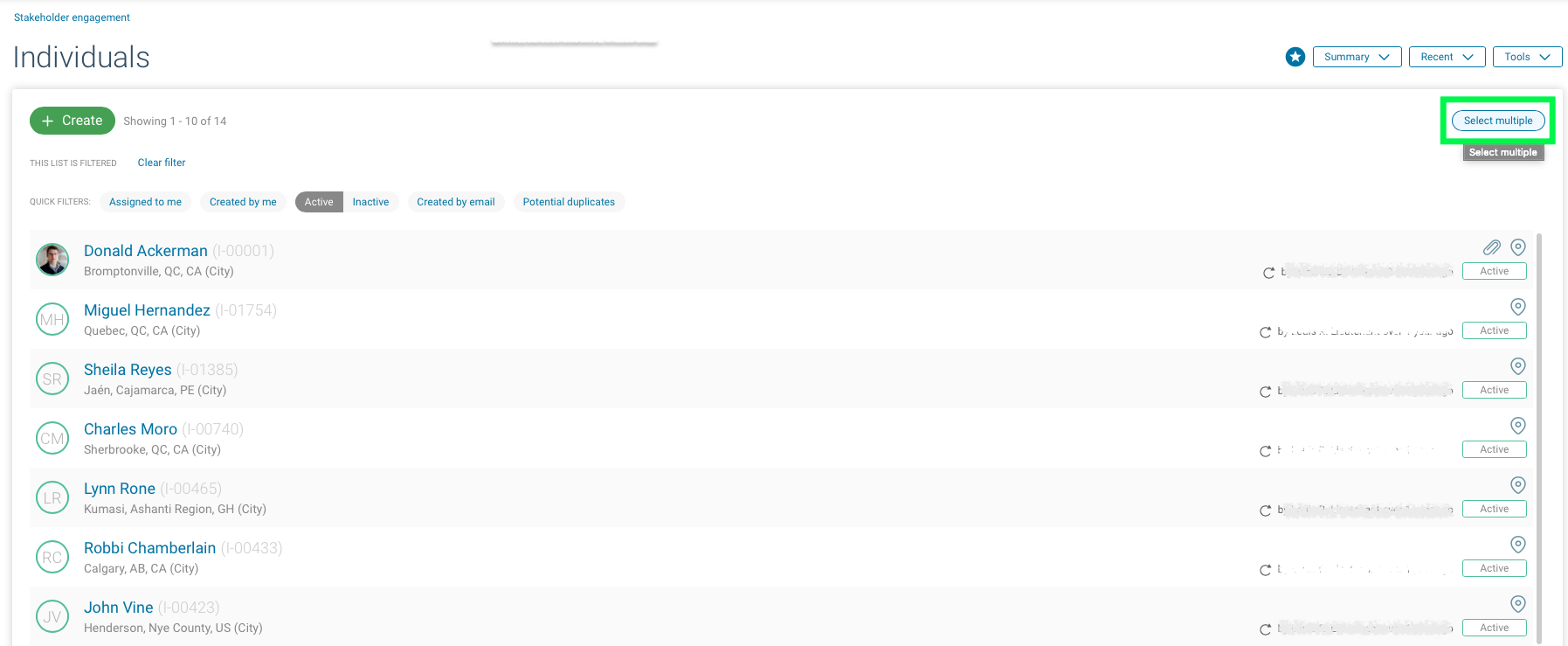The image size is (1568, 646).
Task: Select the Created by email filter
Action: (x=455, y=202)
